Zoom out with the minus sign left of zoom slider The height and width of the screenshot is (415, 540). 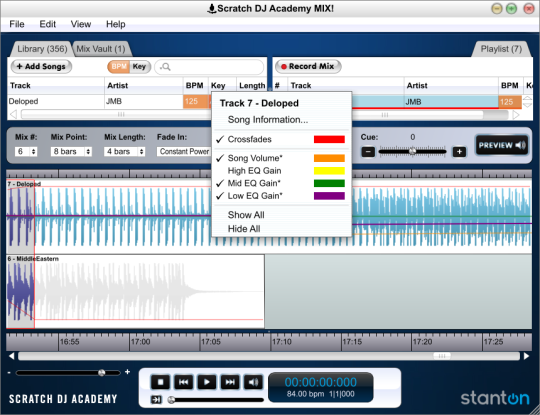tap(9, 373)
